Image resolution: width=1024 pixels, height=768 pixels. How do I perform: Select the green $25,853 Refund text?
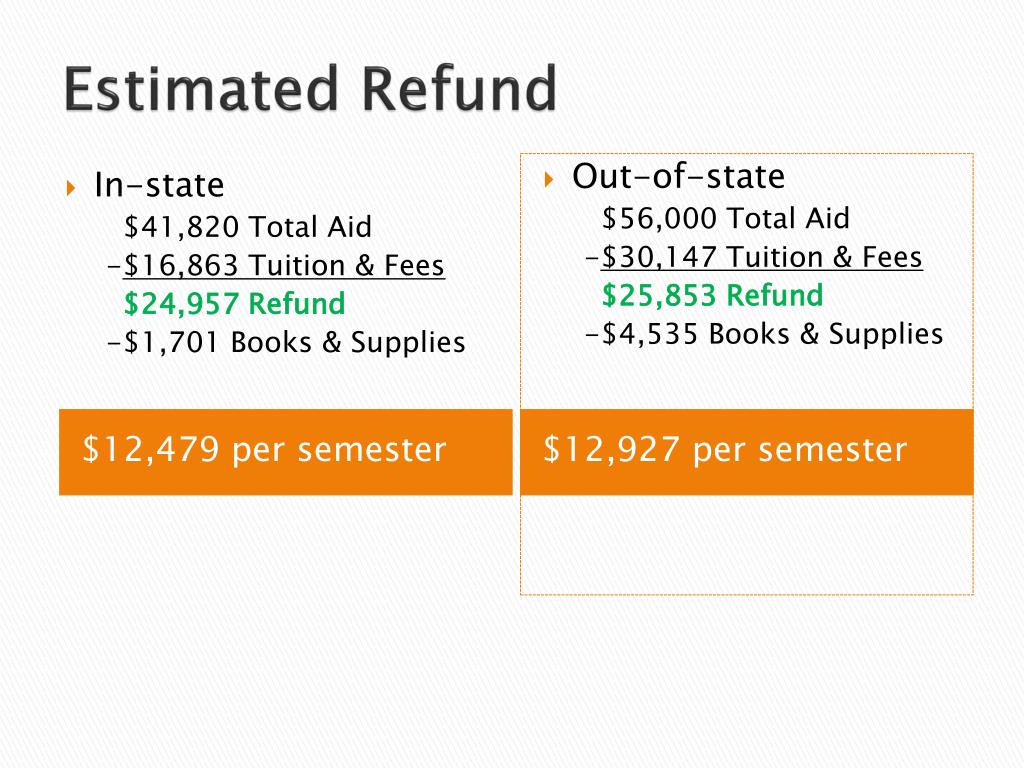712,295
